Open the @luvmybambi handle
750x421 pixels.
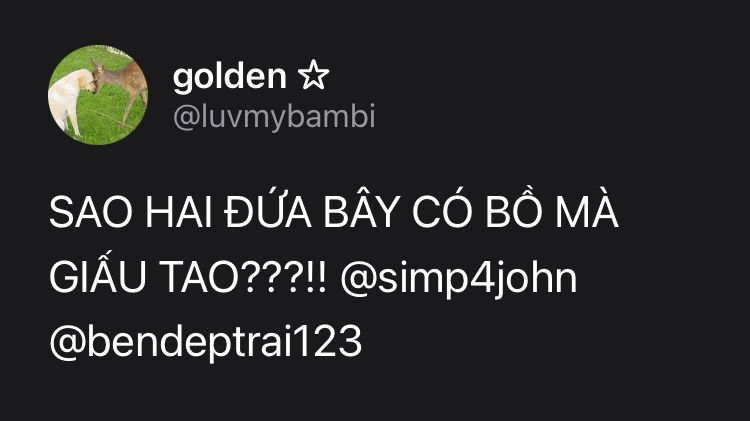coord(274,117)
